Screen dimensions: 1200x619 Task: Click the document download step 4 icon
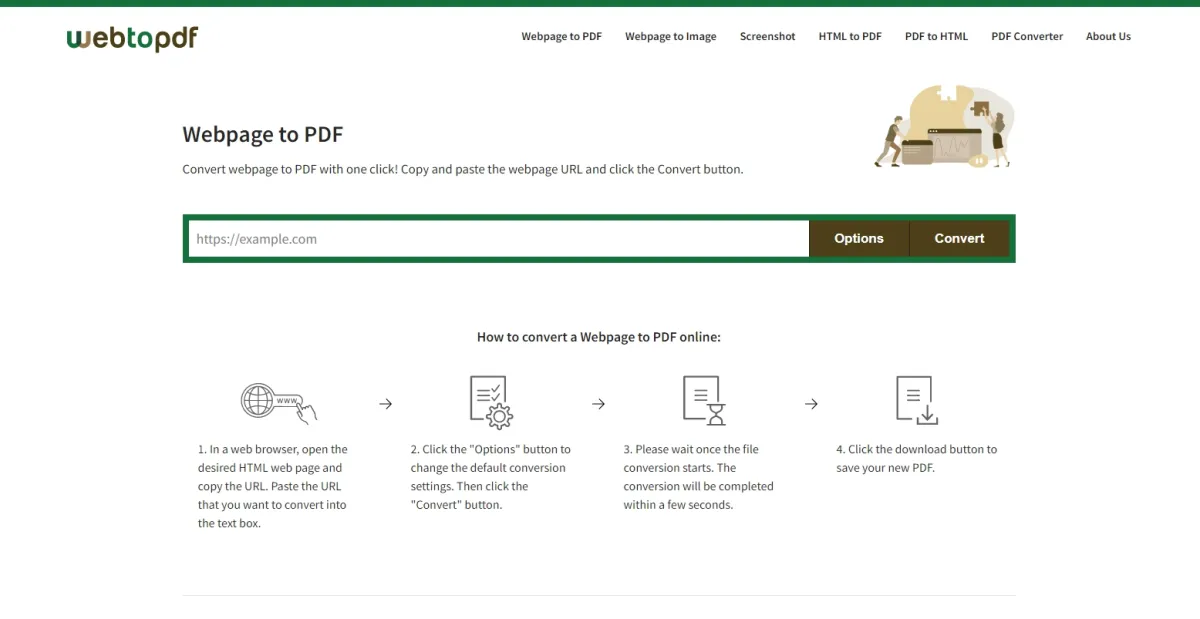pyautogui.click(x=917, y=400)
